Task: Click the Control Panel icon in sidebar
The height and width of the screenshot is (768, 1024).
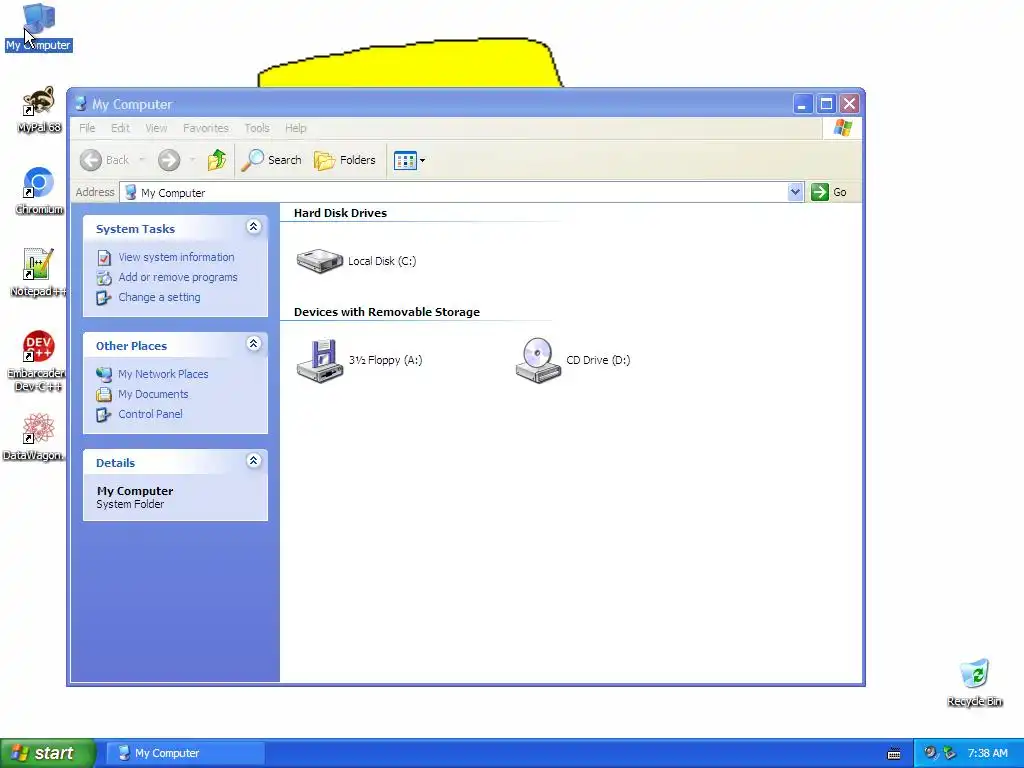Action: pyautogui.click(x=104, y=415)
